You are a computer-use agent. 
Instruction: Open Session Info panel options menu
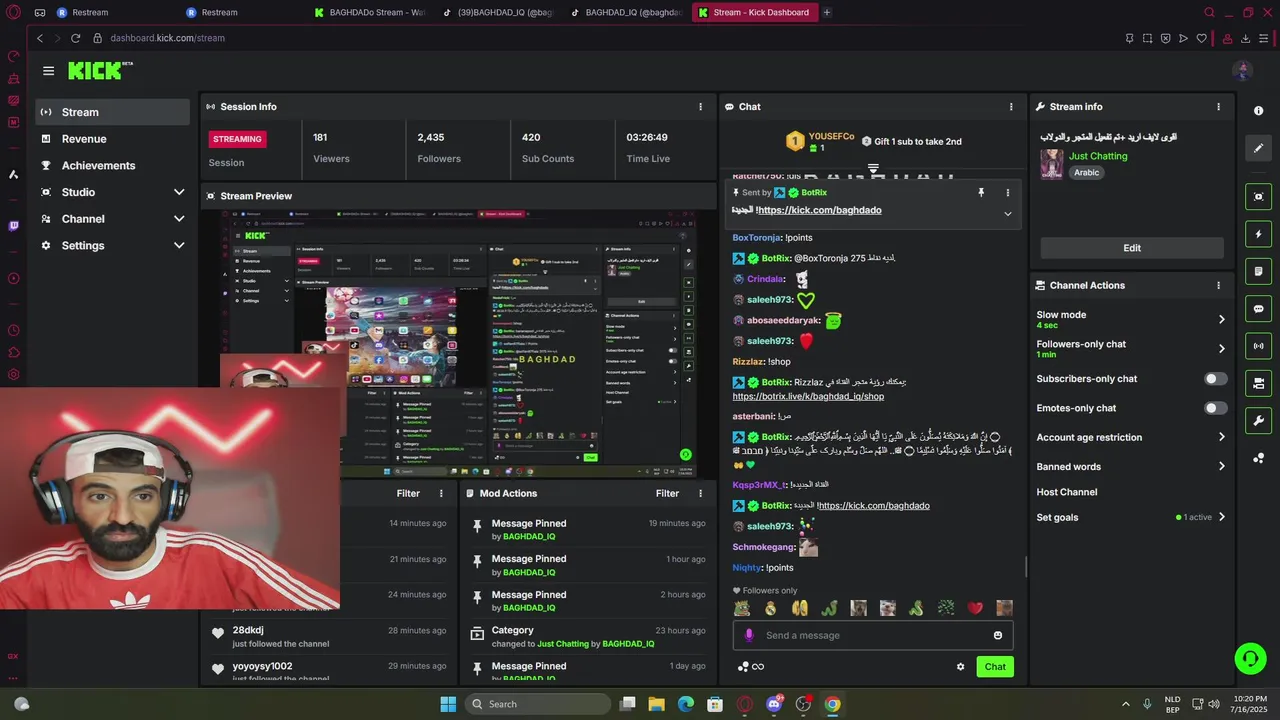click(x=700, y=107)
